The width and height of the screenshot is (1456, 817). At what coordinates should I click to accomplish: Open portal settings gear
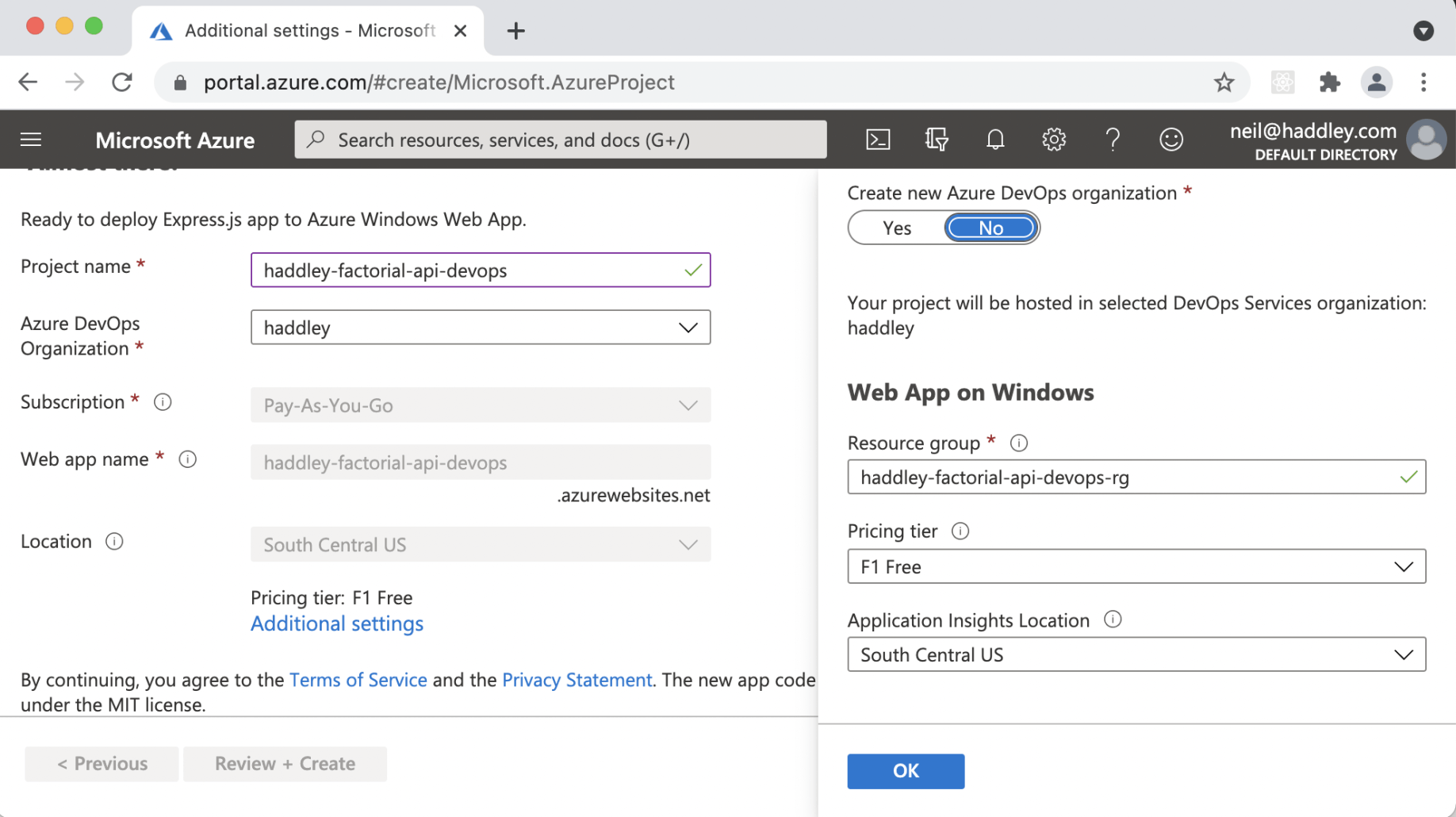[x=1053, y=140]
